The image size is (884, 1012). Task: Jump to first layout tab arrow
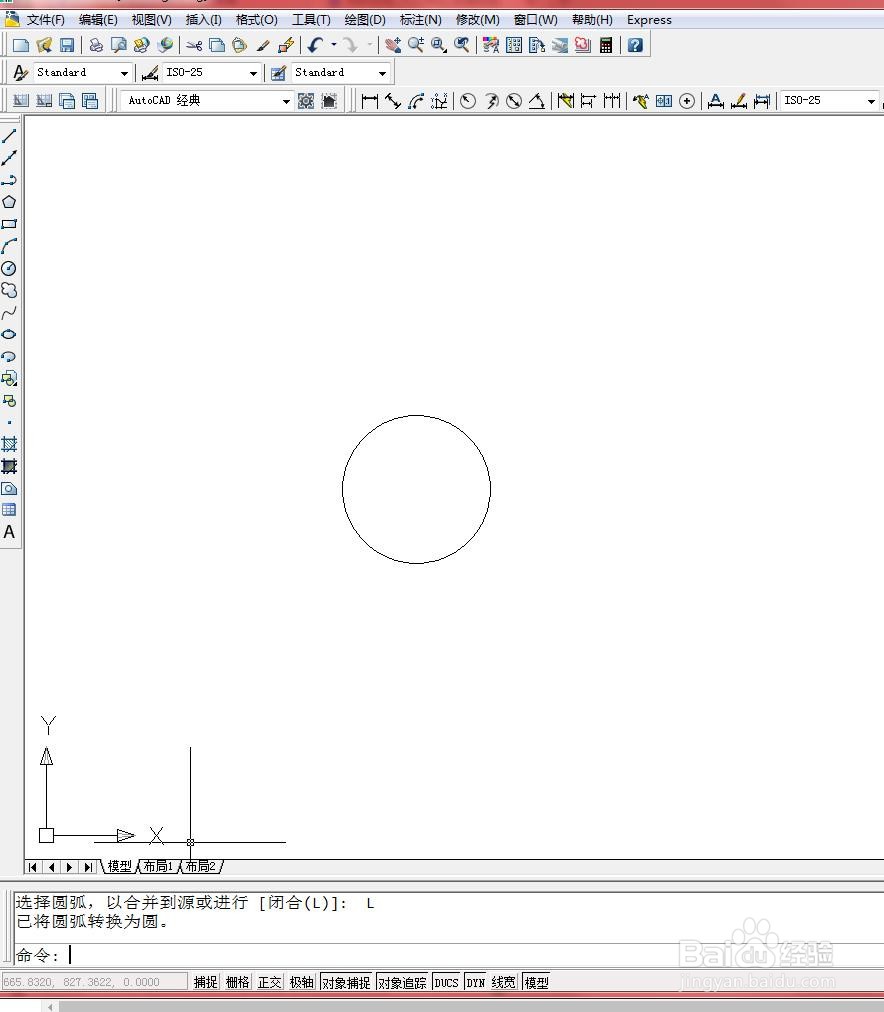point(32,867)
